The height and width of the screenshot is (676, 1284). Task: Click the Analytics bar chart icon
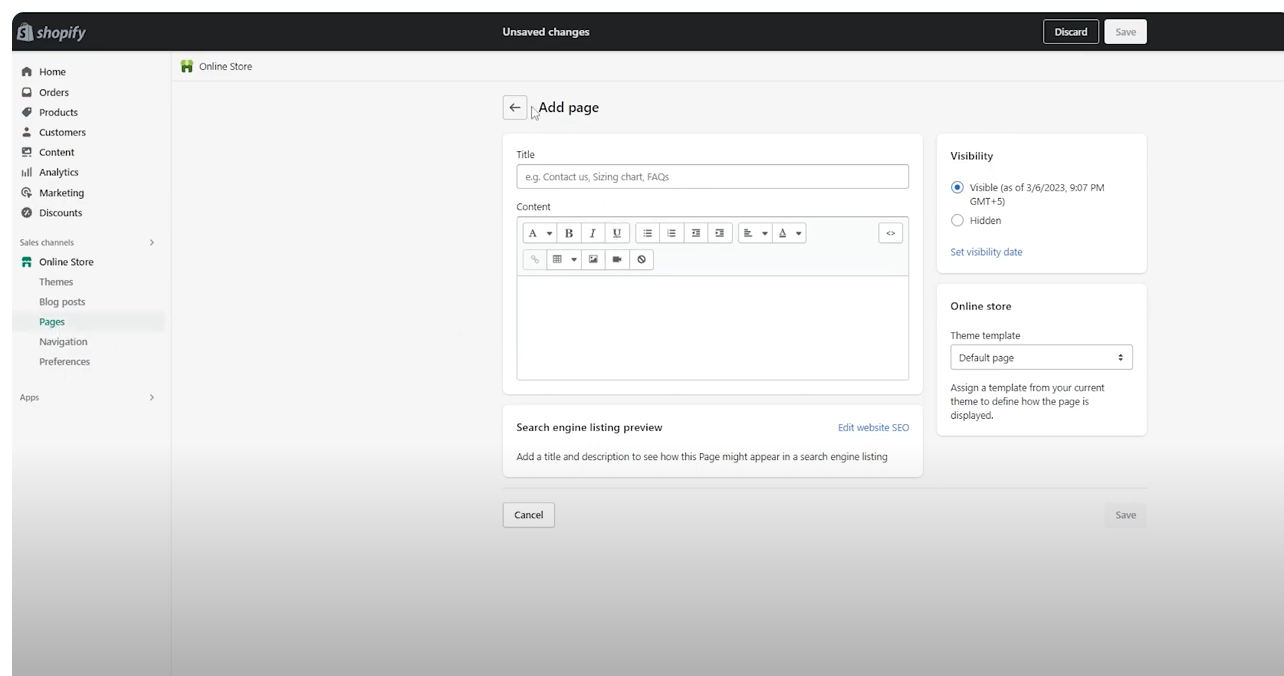coord(27,172)
